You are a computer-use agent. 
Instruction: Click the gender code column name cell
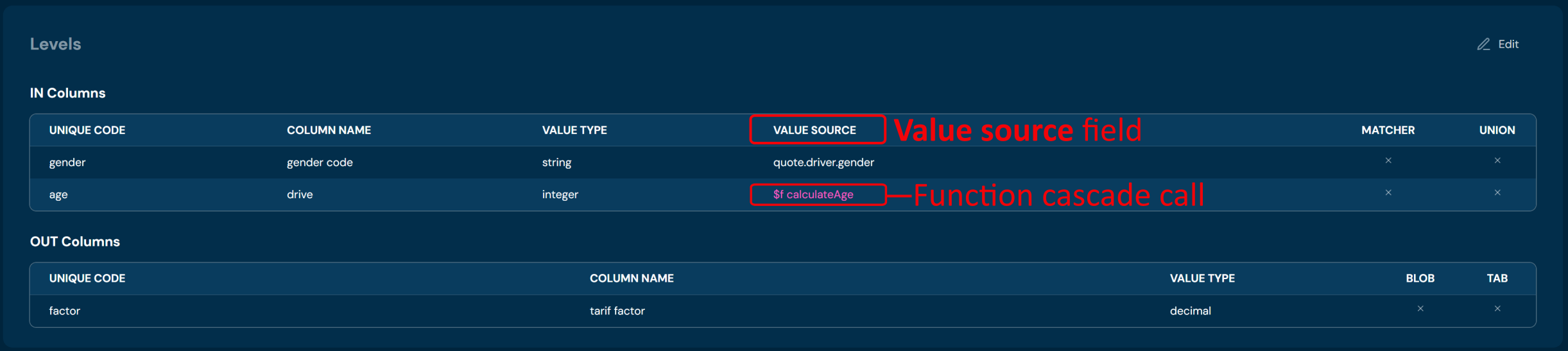(x=320, y=162)
